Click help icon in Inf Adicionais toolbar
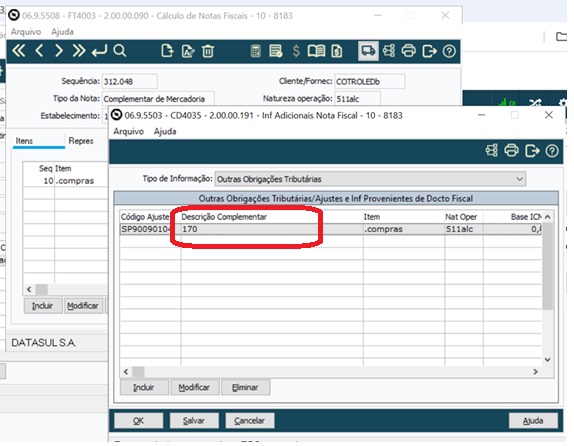Screen dimensions: 574x446 [x=552, y=150]
